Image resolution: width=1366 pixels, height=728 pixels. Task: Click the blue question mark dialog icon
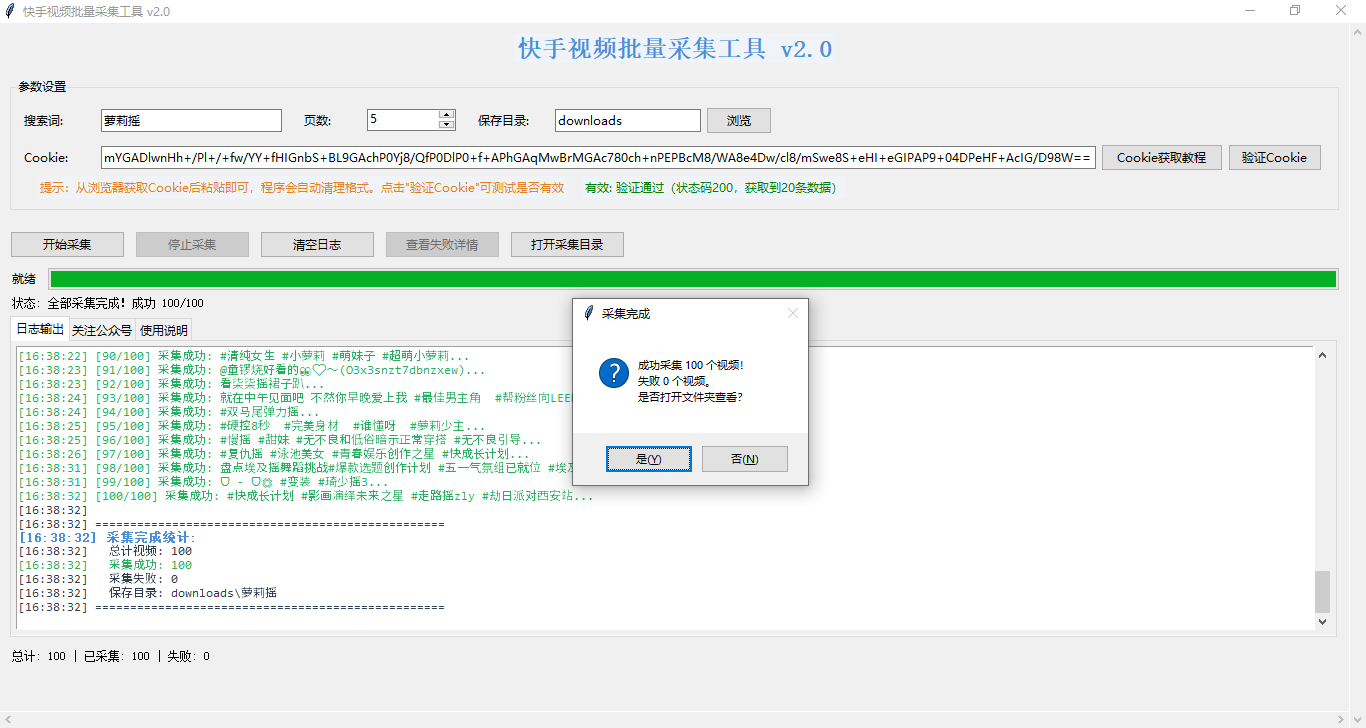pos(613,374)
